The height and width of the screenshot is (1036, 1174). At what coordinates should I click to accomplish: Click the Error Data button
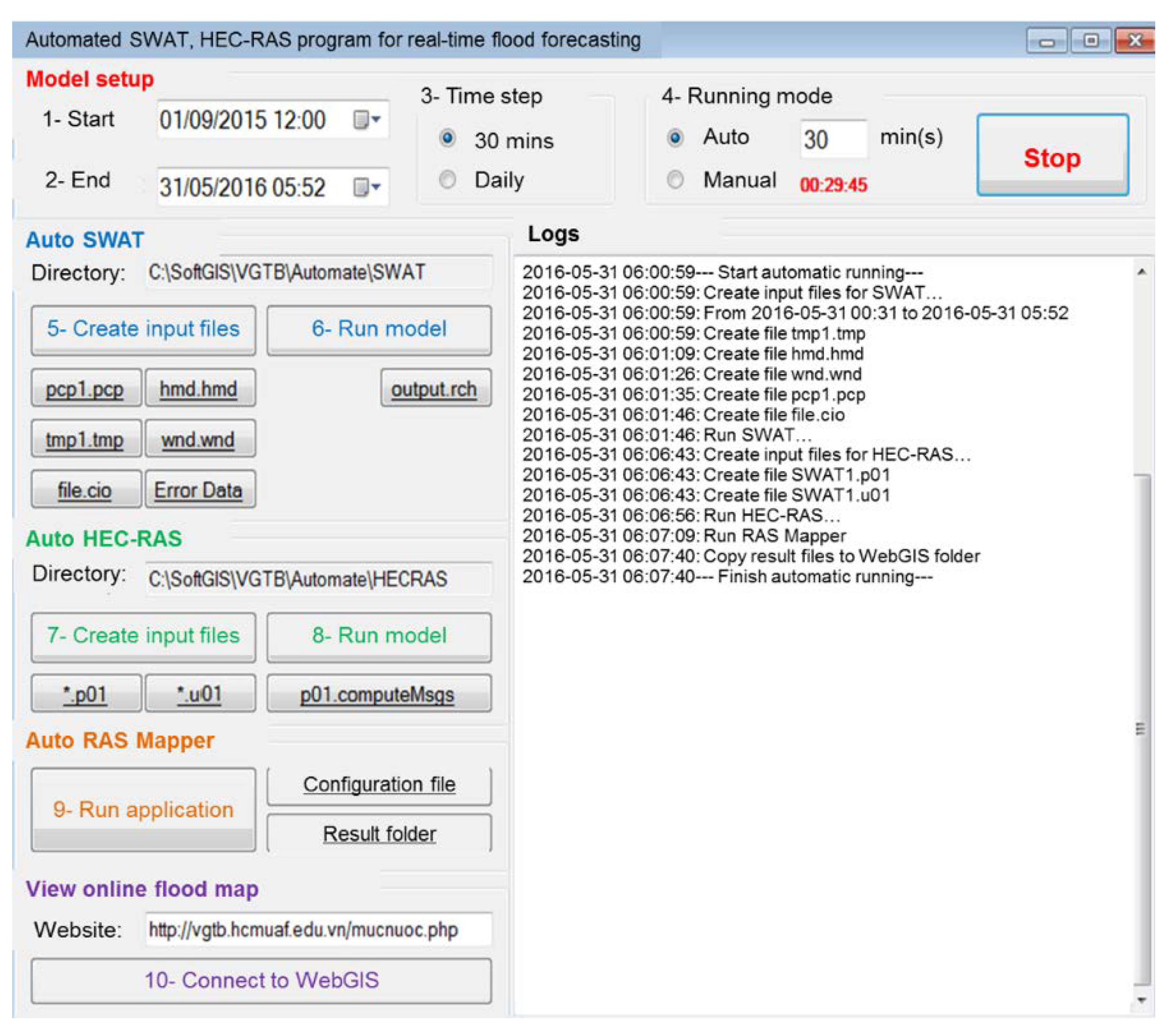click(x=199, y=490)
